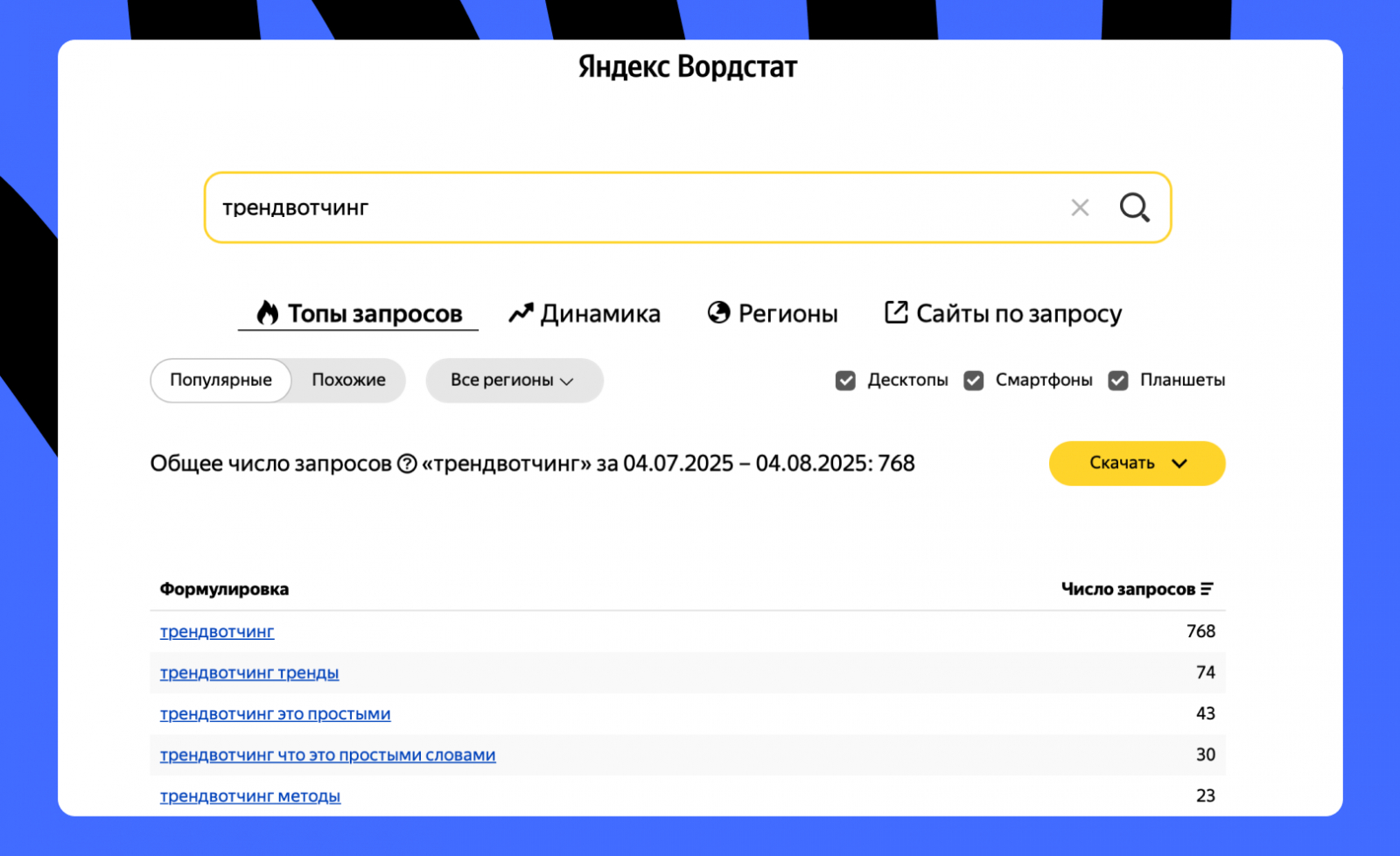Screen dimensions: 1400x856
Task: Open the трендвотчинг это простыми link
Action: click(x=276, y=714)
